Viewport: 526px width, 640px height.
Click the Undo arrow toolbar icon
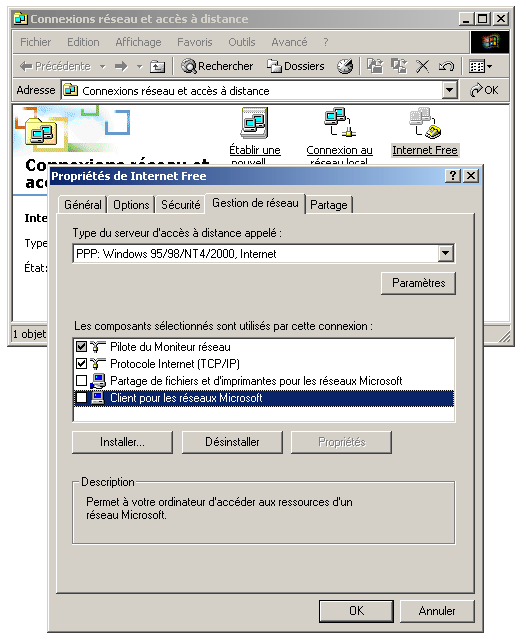[446, 66]
